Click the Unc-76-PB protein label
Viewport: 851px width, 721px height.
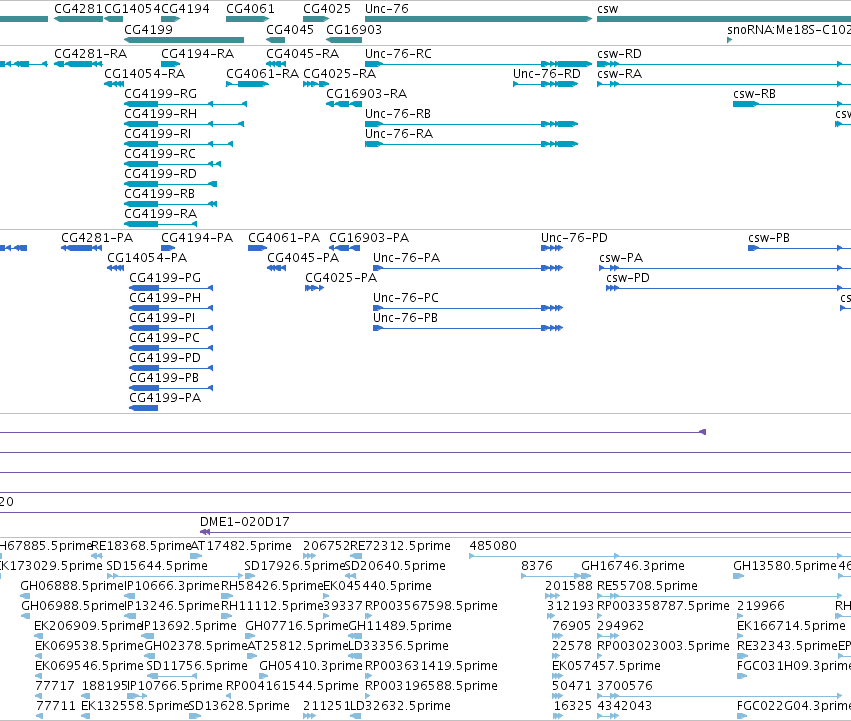(405, 318)
